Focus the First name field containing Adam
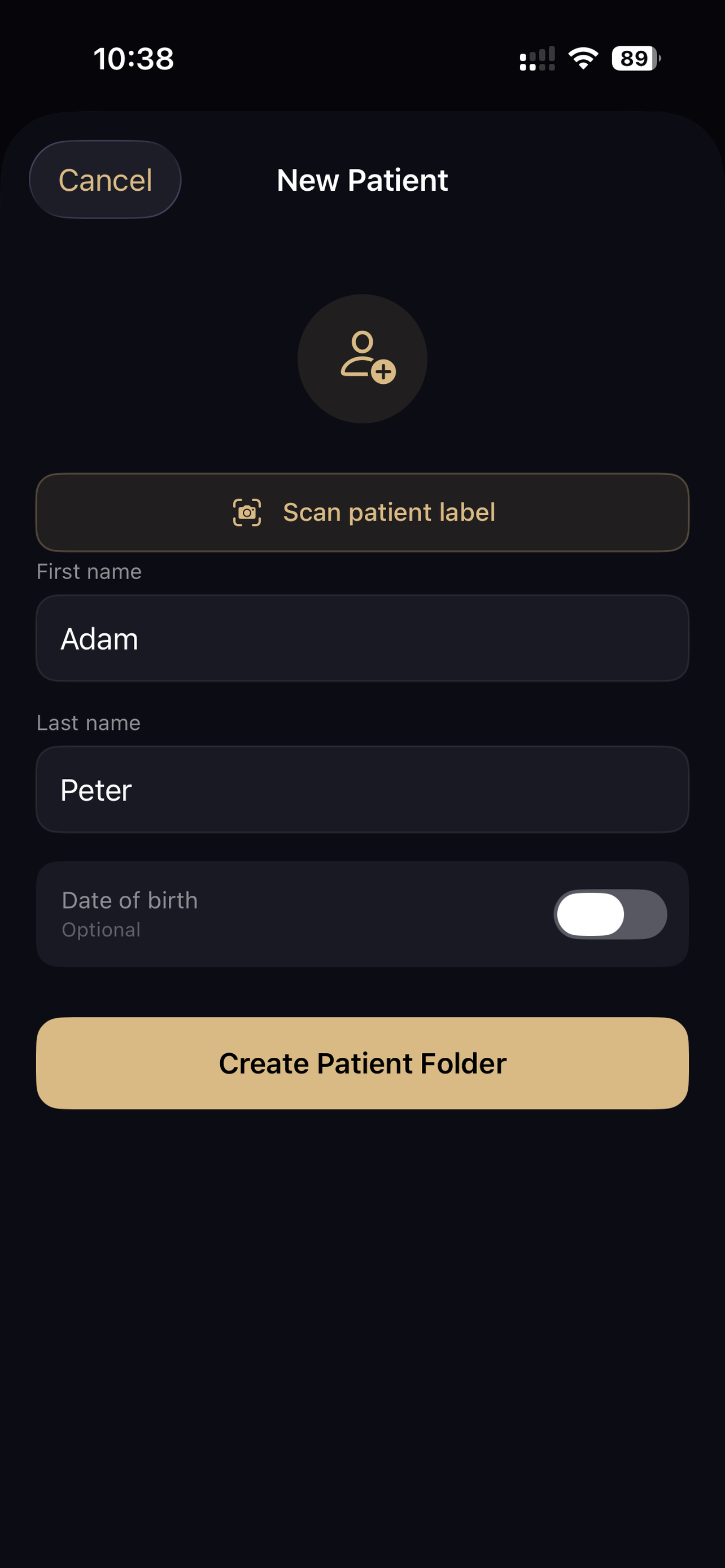The width and height of the screenshot is (725, 1568). [x=362, y=638]
